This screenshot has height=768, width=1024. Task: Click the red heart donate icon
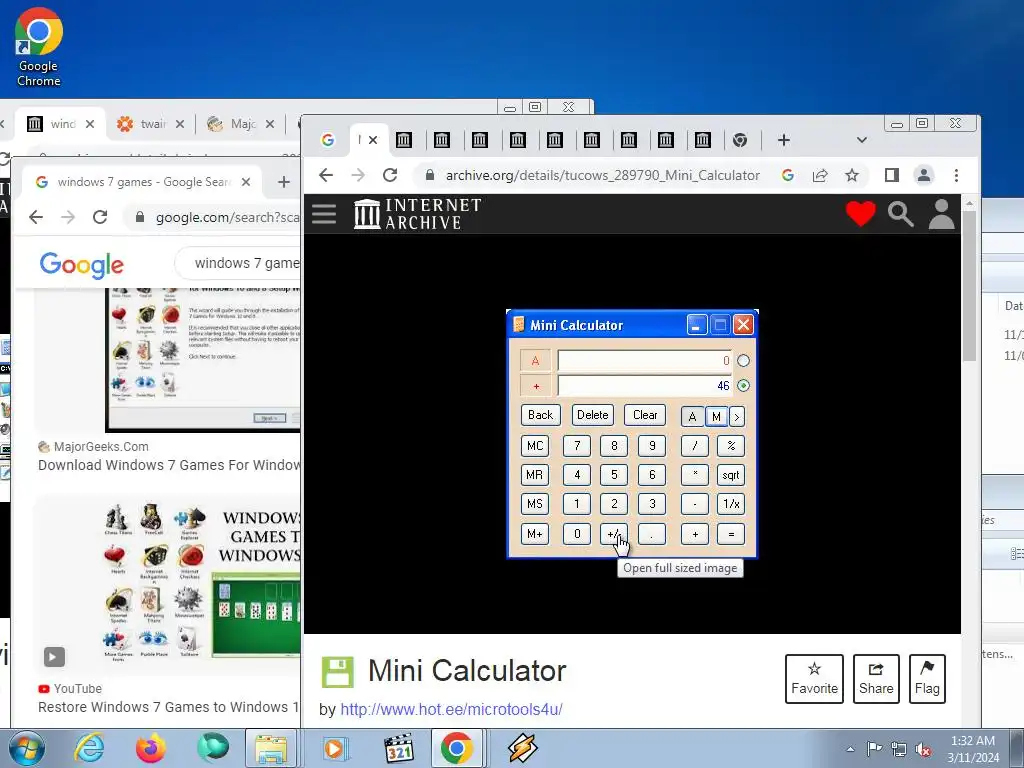tap(860, 214)
